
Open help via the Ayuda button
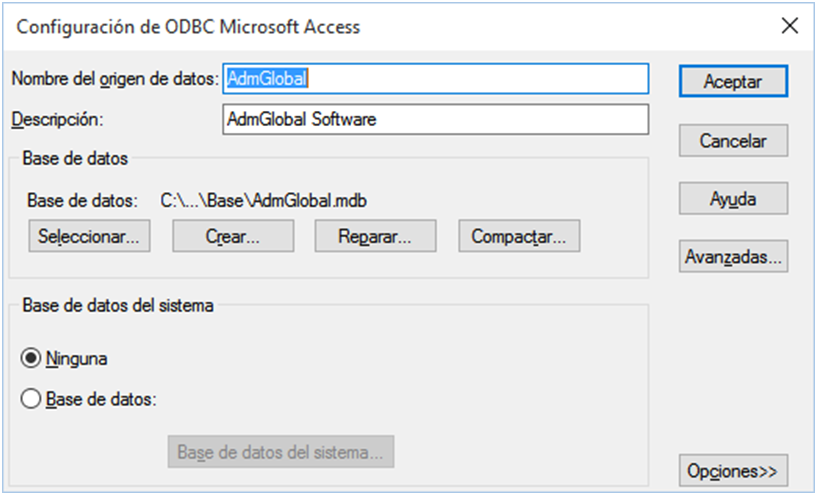(x=733, y=199)
